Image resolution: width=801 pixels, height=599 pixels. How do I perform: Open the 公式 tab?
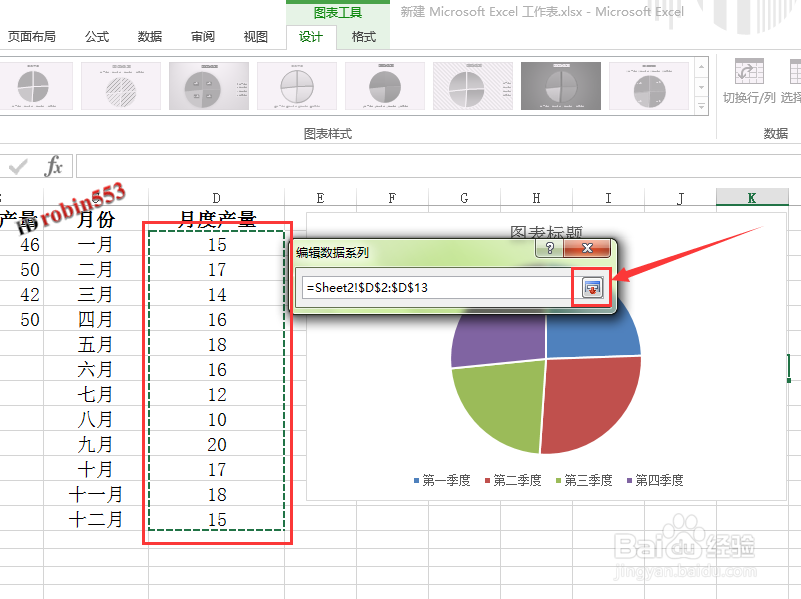click(97, 37)
